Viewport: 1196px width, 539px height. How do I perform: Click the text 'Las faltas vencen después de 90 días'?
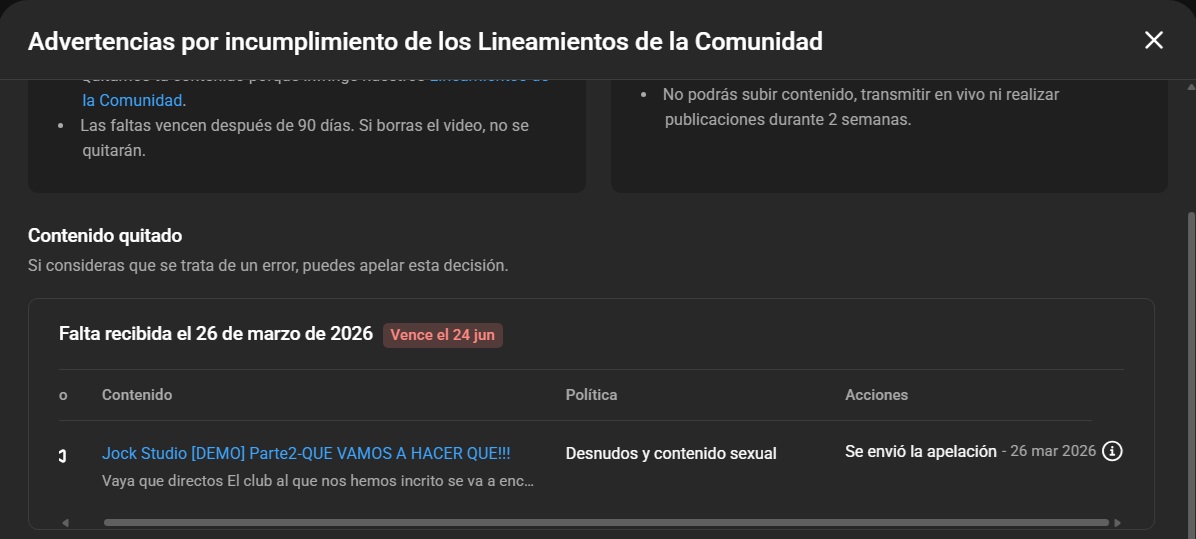[217, 125]
